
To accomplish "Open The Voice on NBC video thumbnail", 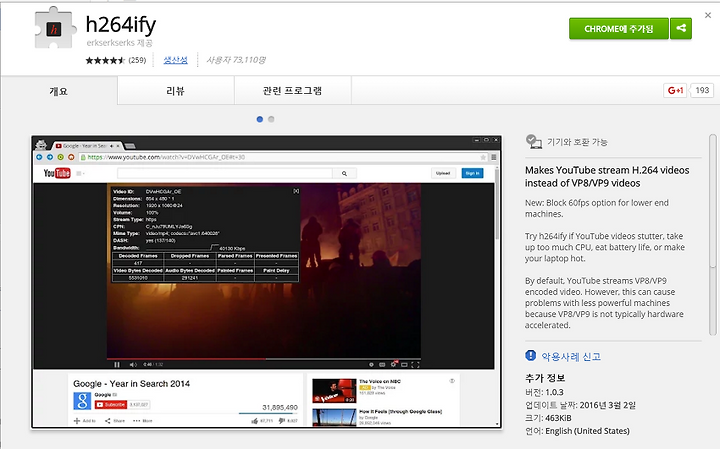I will [x=334, y=391].
